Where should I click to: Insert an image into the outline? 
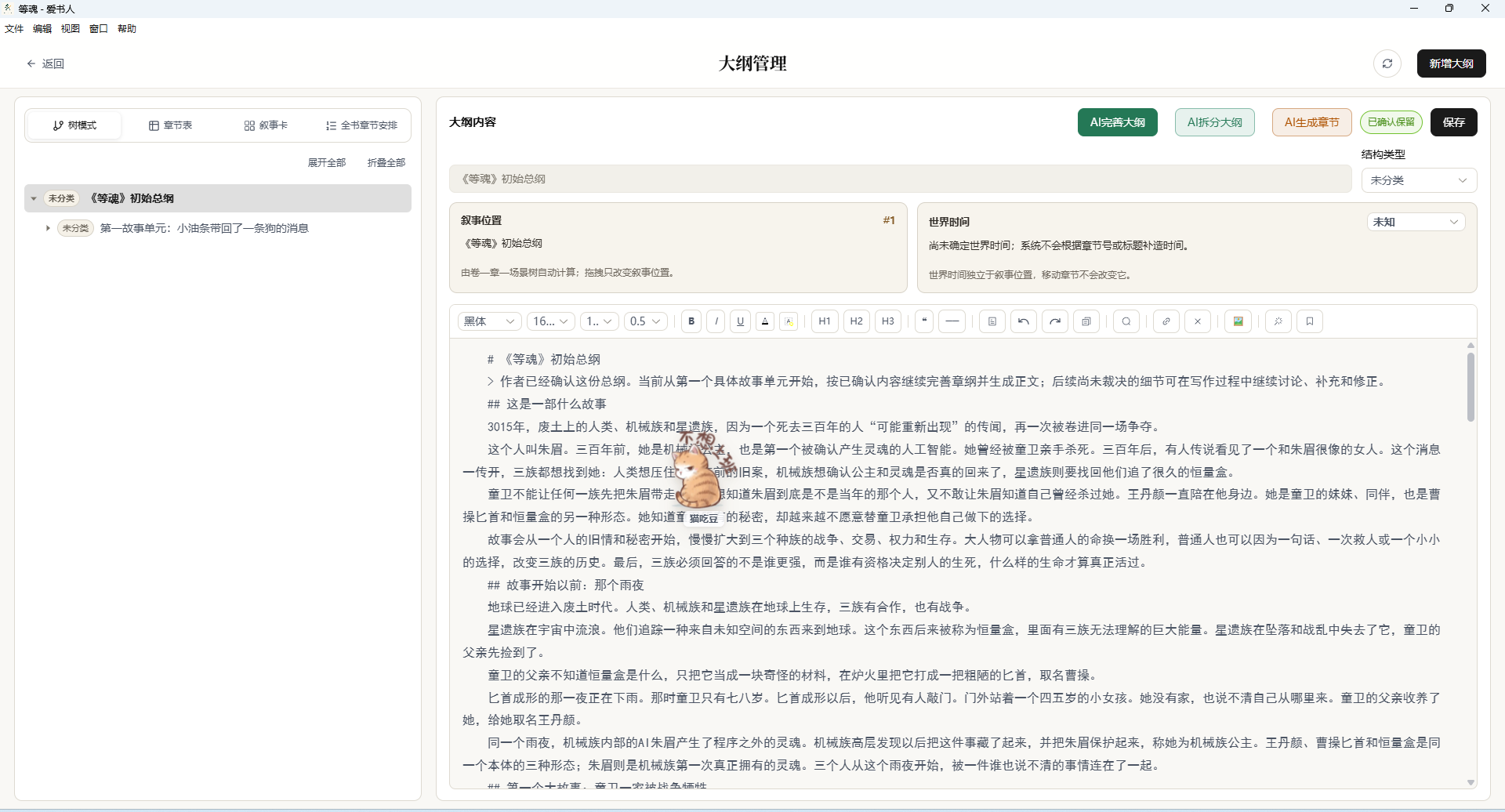click(1238, 321)
